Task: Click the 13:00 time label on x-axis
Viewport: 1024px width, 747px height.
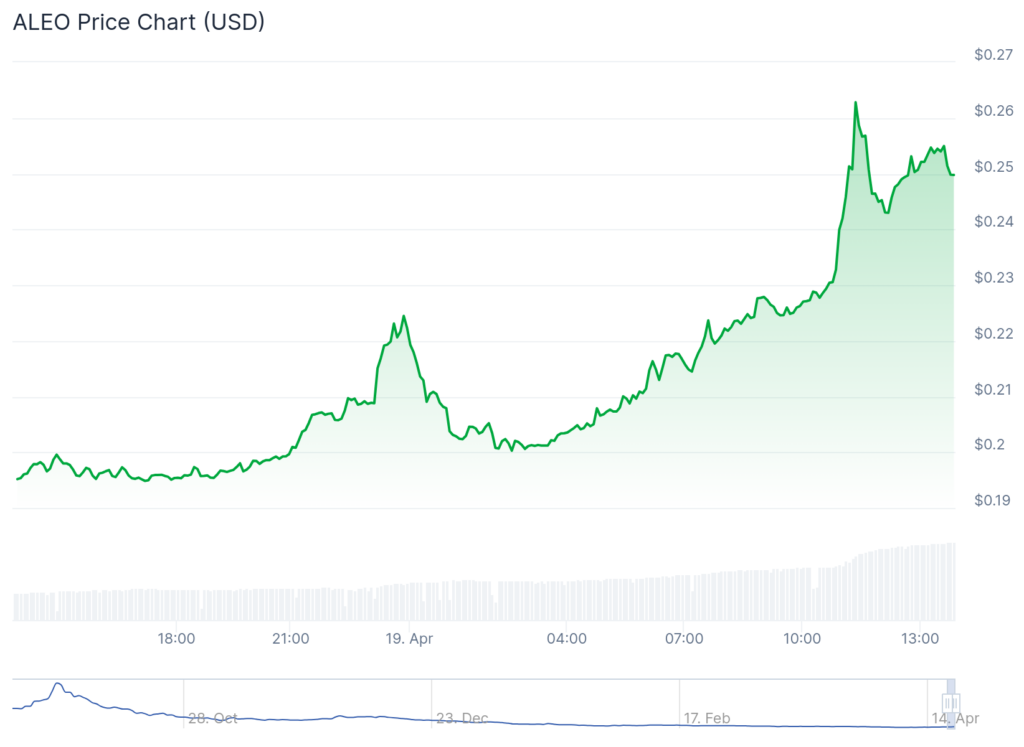Action: click(x=919, y=638)
